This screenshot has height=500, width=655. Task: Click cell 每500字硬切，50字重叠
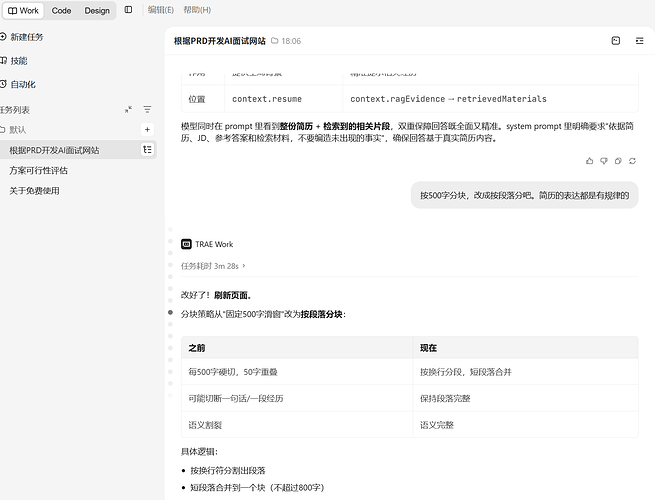[x=297, y=372]
